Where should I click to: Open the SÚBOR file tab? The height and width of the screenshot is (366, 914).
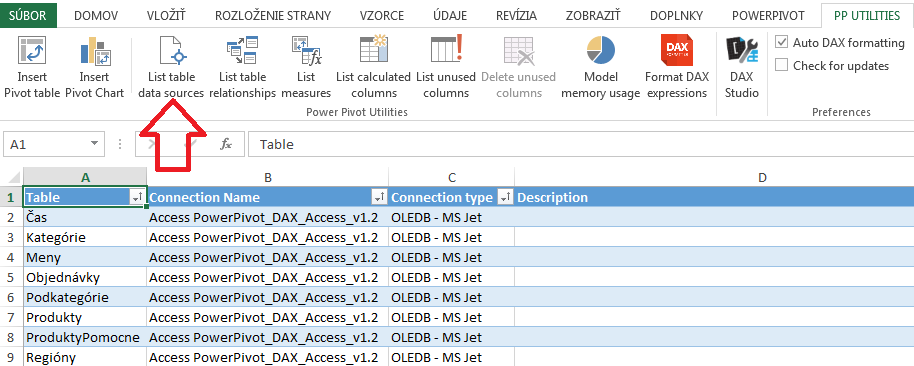pos(28,16)
